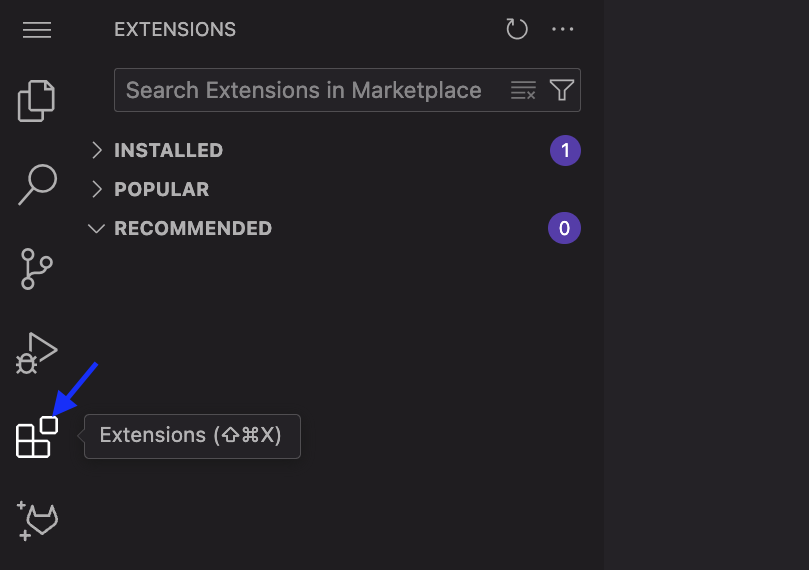Click the installed count badge showing 1
This screenshot has width=809, height=570.
pyautogui.click(x=565, y=151)
